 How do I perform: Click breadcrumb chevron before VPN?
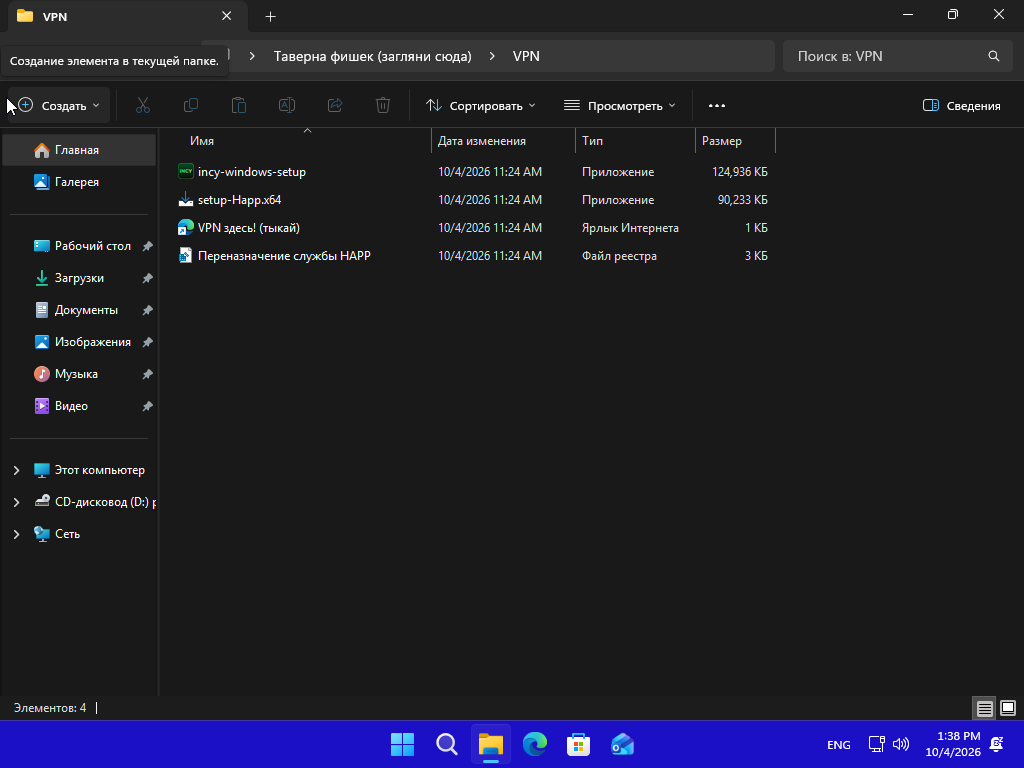[492, 56]
